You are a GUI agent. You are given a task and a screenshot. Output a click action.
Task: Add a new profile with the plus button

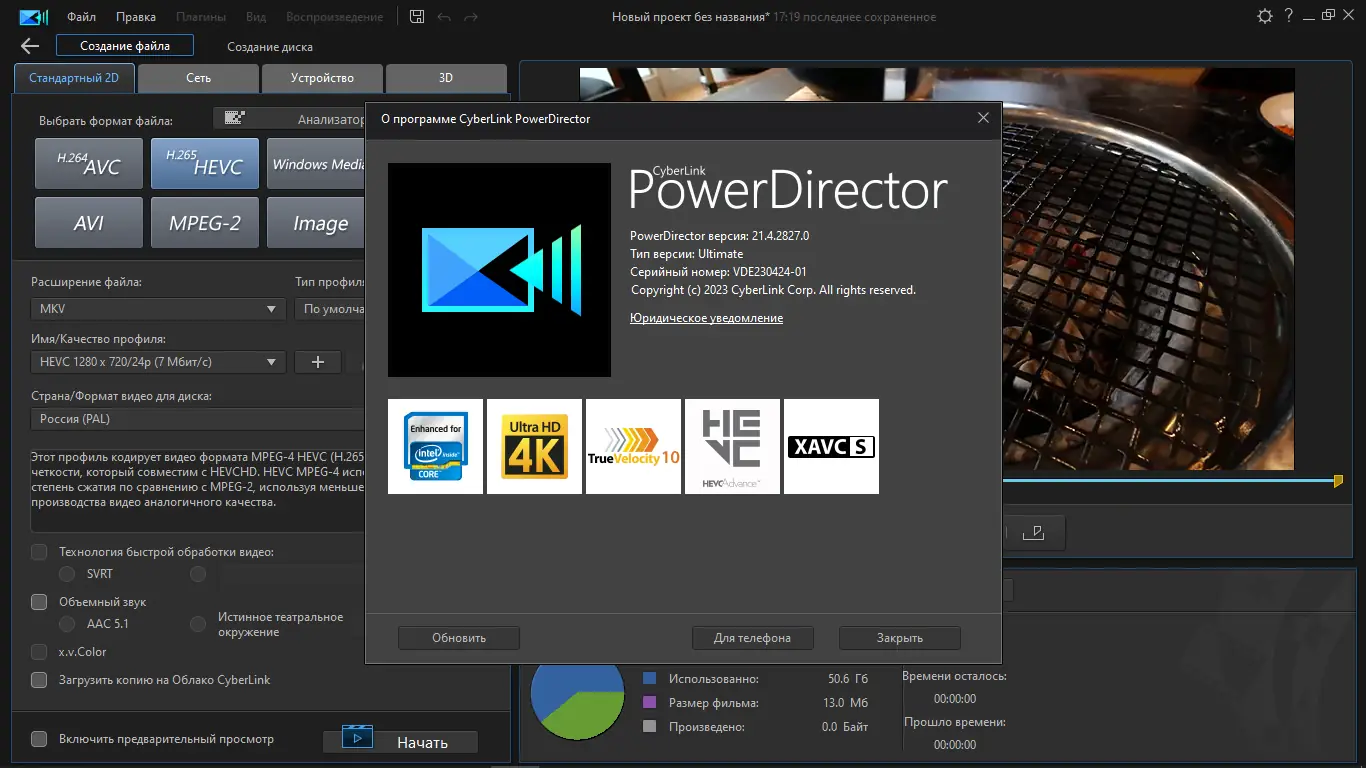coord(317,362)
